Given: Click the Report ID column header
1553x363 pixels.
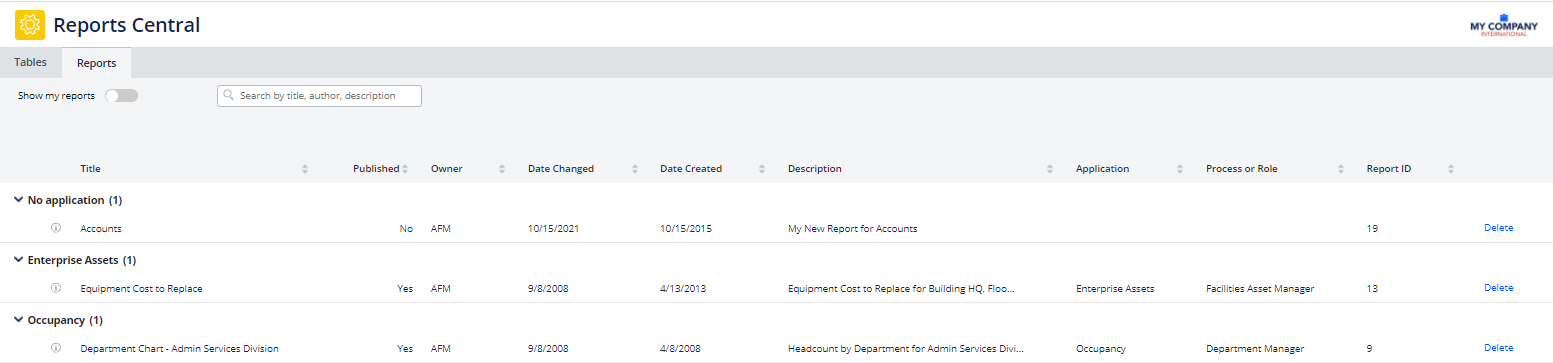Looking at the screenshot, I should point(1389,169).
